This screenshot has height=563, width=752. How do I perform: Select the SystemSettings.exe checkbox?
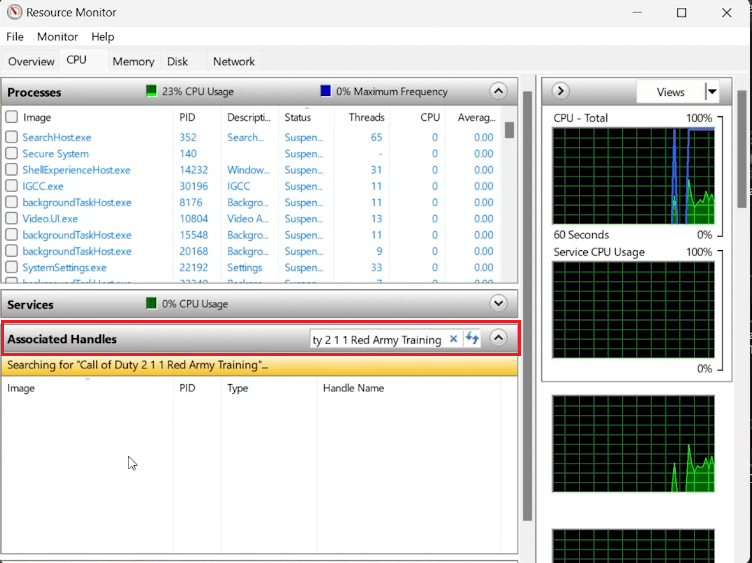pyautogui.click(x=12, y=268)
